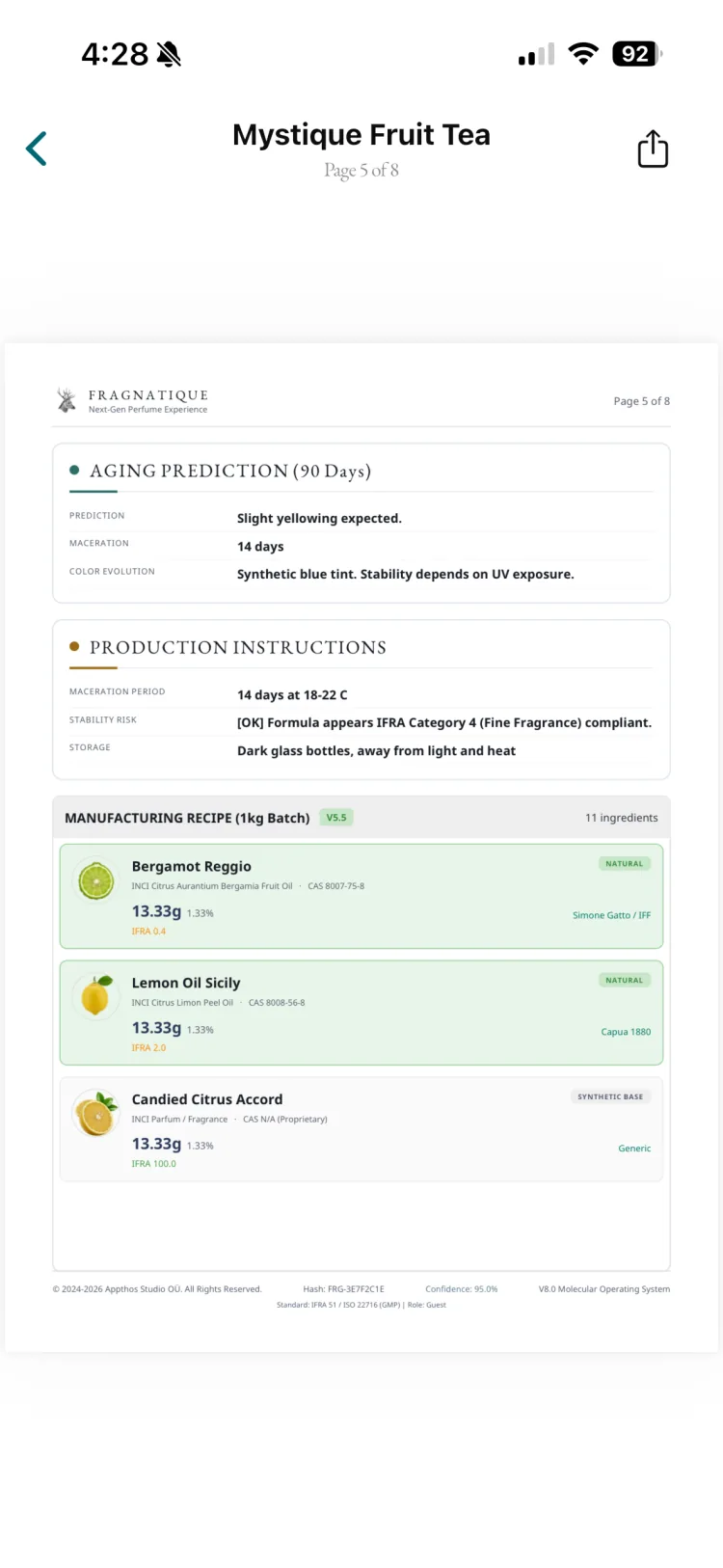Tap 'V8.0 Molecular Operating System' footer text
The height and width of the screenshot is (1568, 723).
click(x=604, y=1289)
